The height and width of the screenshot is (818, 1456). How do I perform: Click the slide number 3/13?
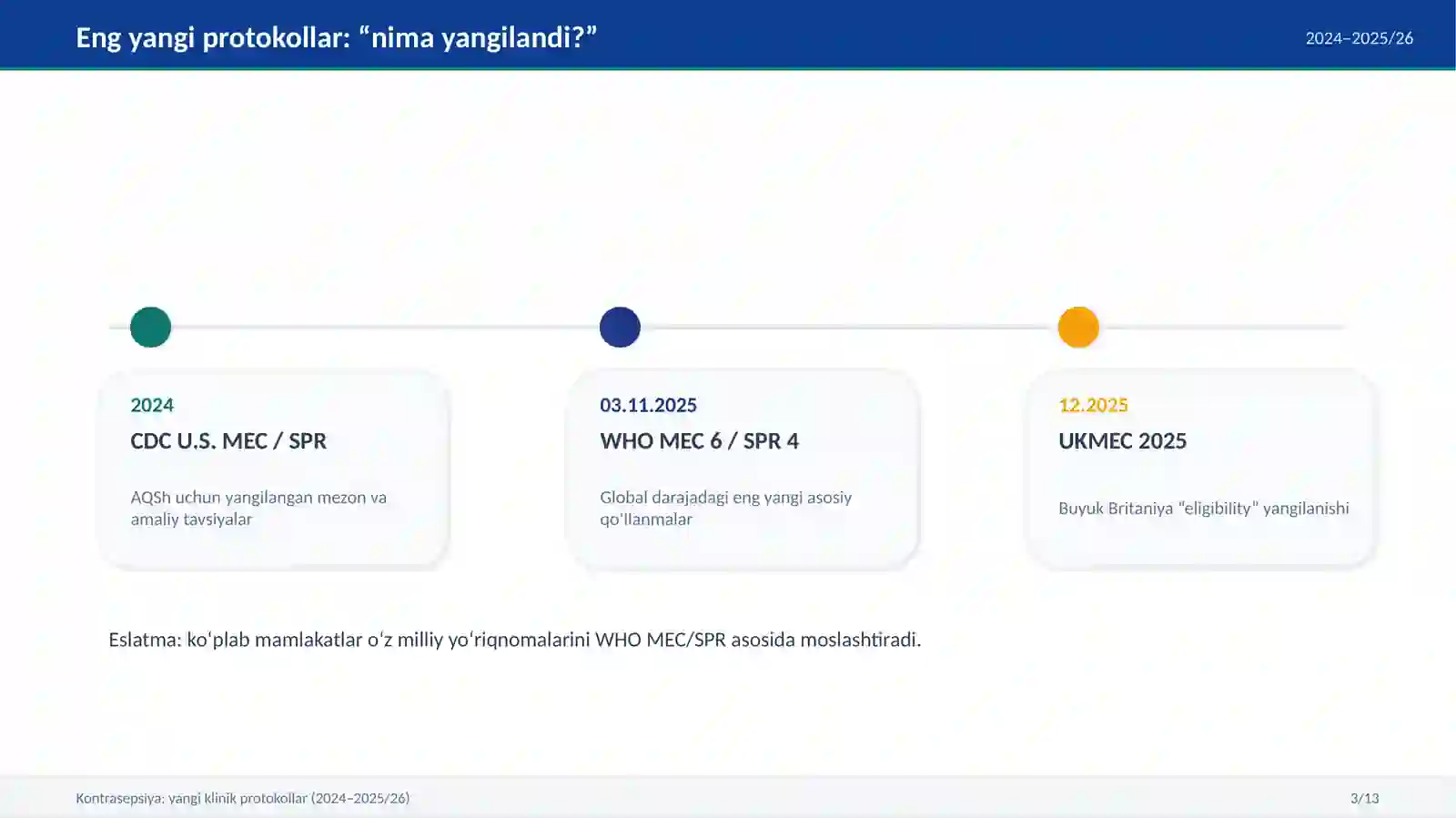tap(1365, 798)
